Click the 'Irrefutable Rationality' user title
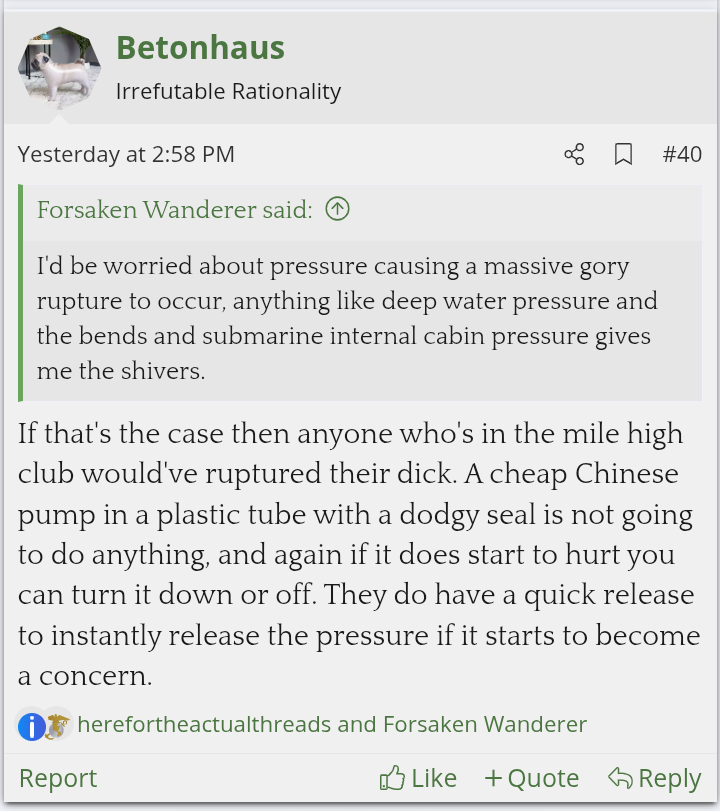 (x=228, y=92)
